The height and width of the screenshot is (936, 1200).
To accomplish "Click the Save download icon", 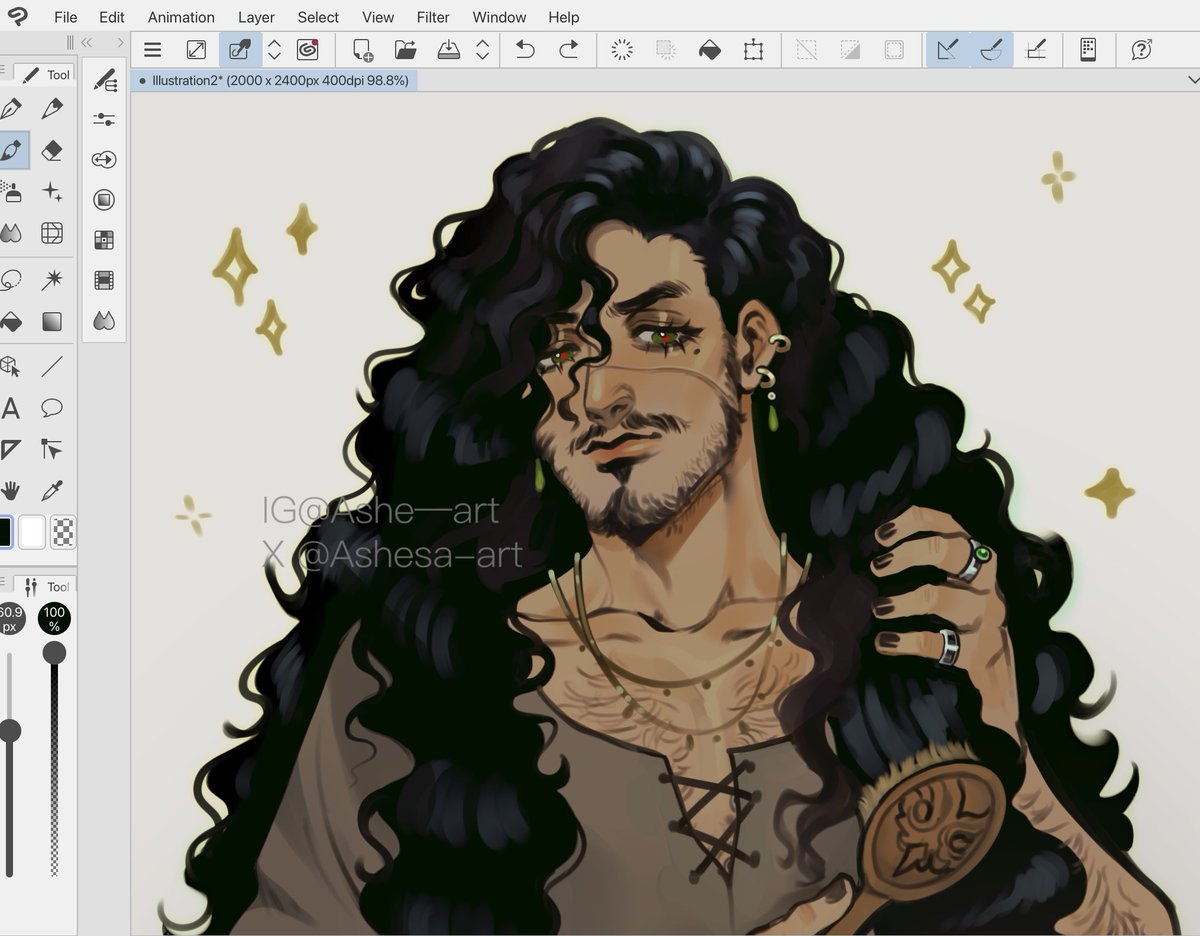I will (449, 50).
